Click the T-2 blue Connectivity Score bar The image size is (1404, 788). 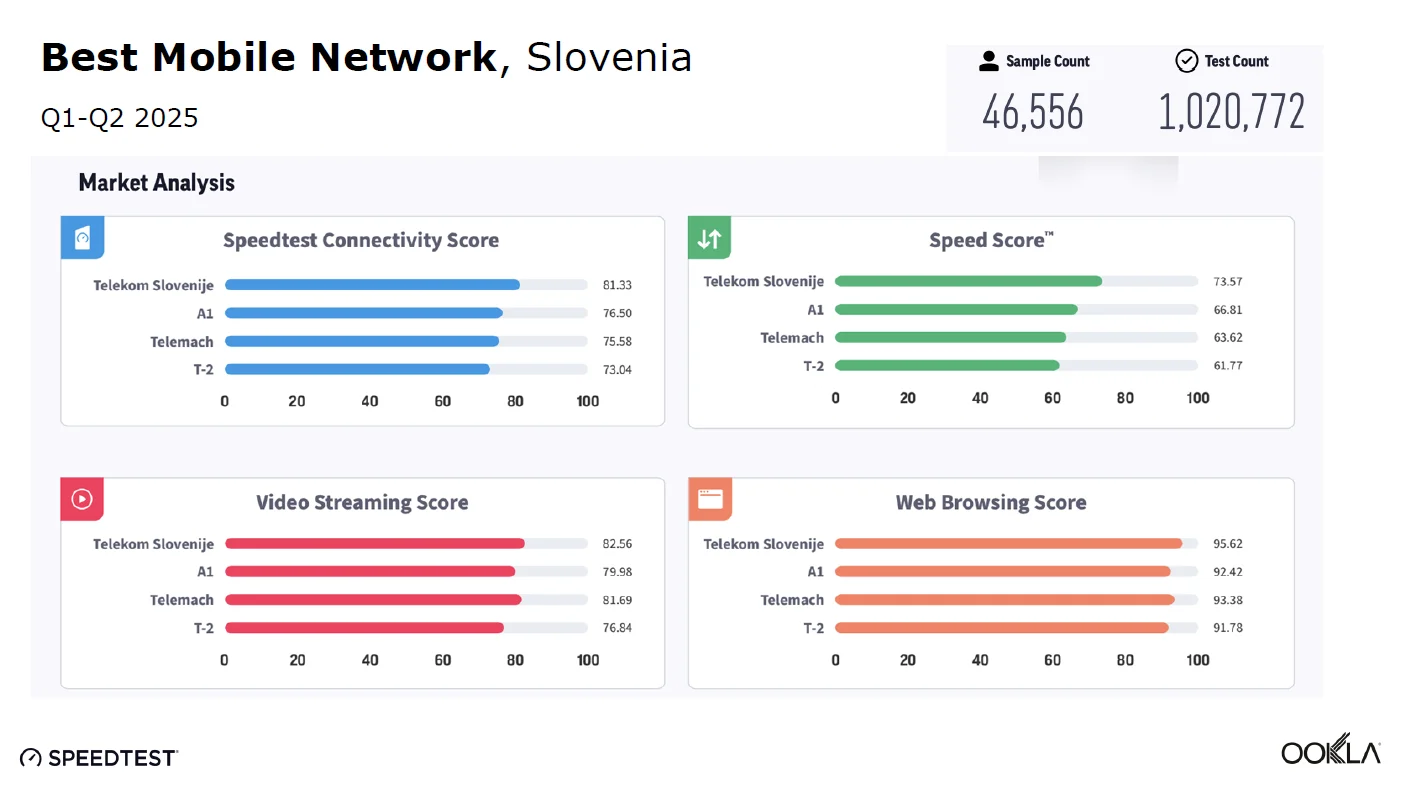pos(357,369)
